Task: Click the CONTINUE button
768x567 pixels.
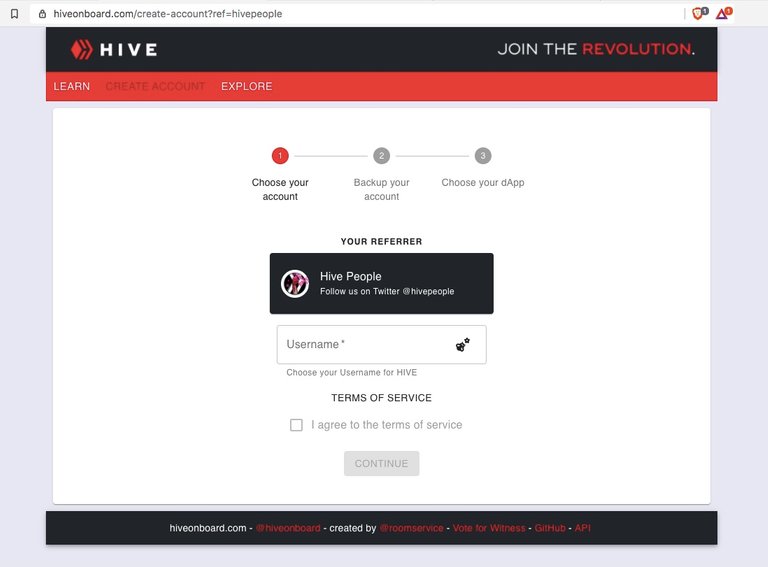Action: [382, 463]
